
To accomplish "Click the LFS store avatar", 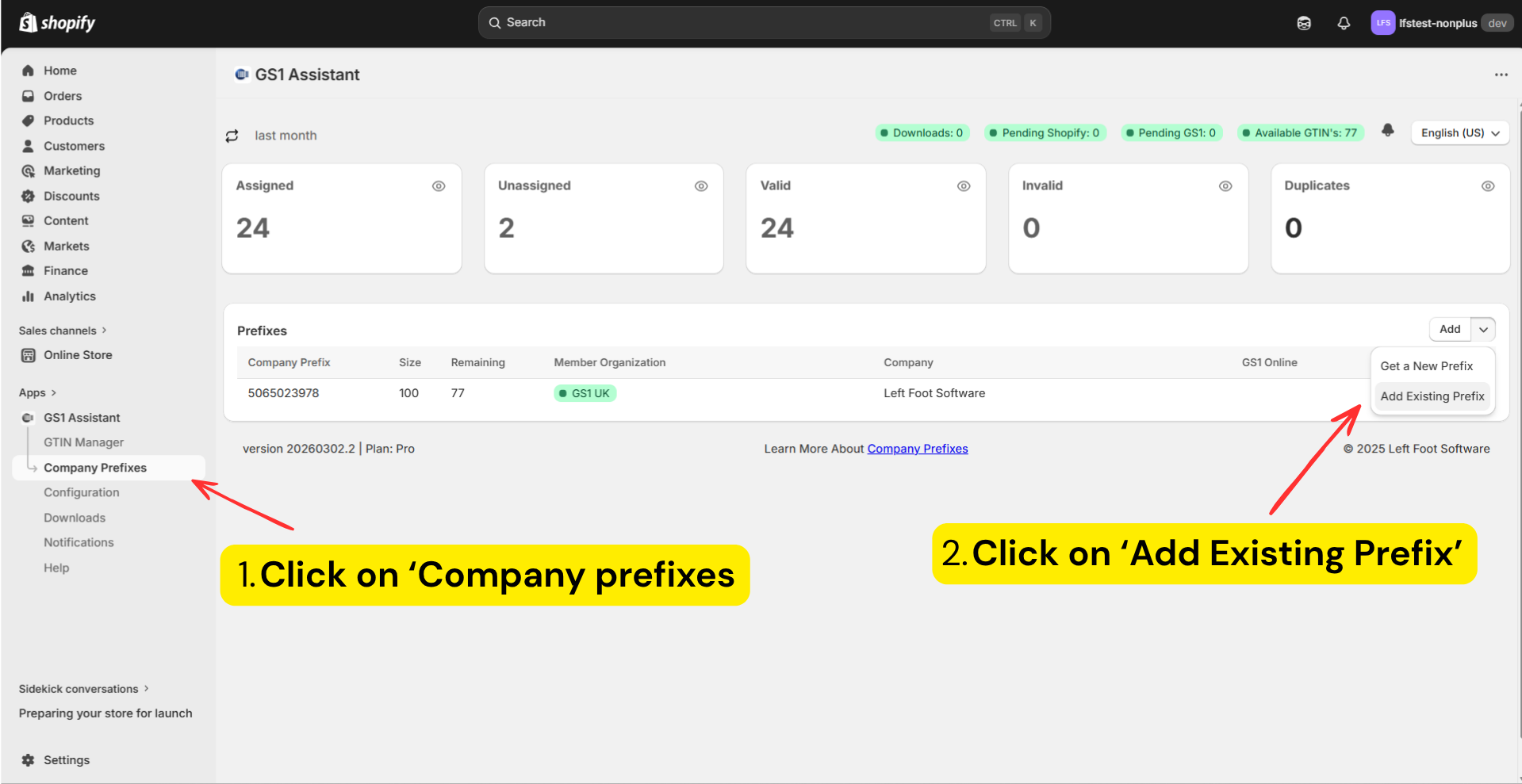I will (x=1382, y=23).
